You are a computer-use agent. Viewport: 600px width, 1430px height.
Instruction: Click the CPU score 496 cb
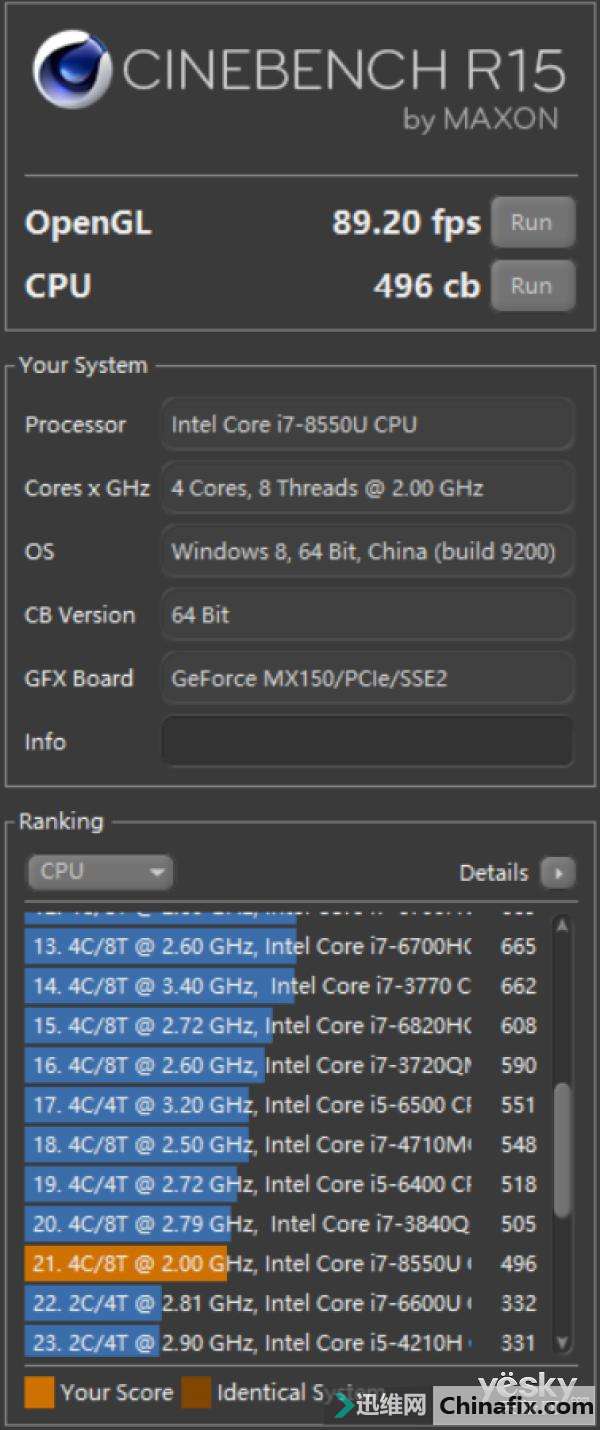(427, 286)
